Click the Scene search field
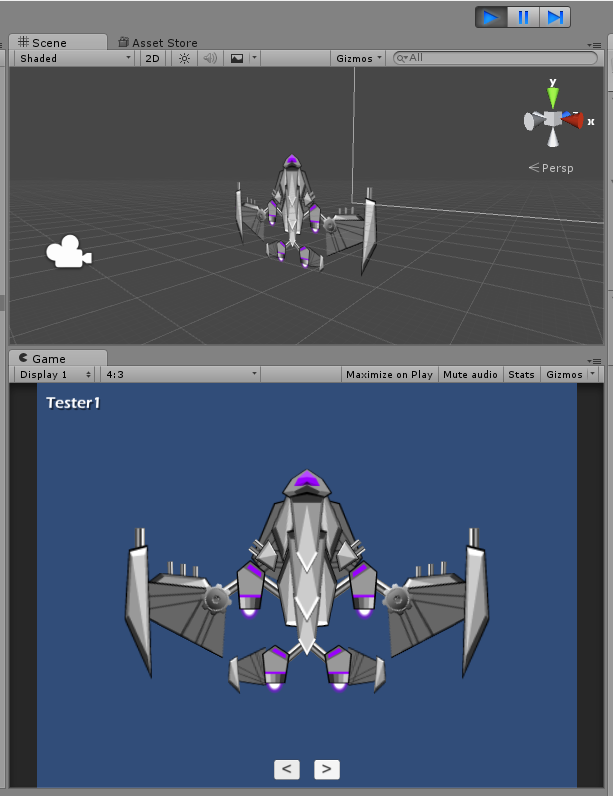The image size is (613, 796). (495, 58)
